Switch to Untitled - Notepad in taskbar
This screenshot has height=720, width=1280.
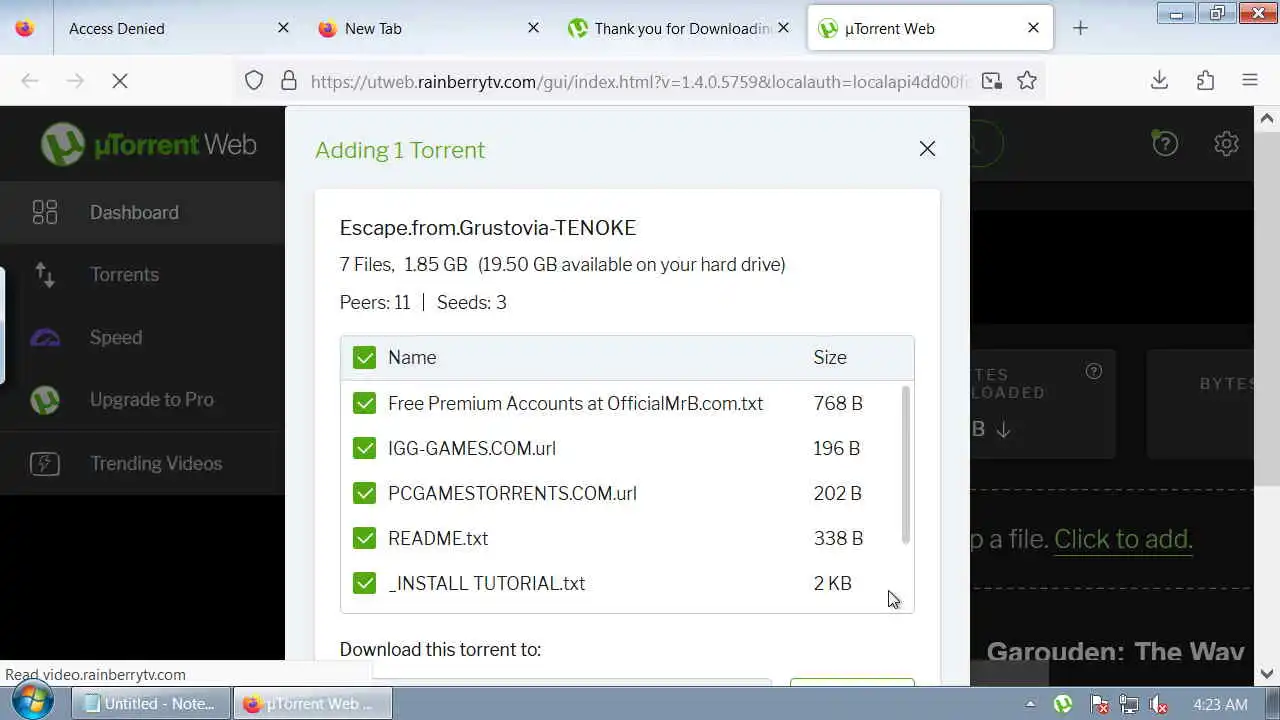point(151,704)
